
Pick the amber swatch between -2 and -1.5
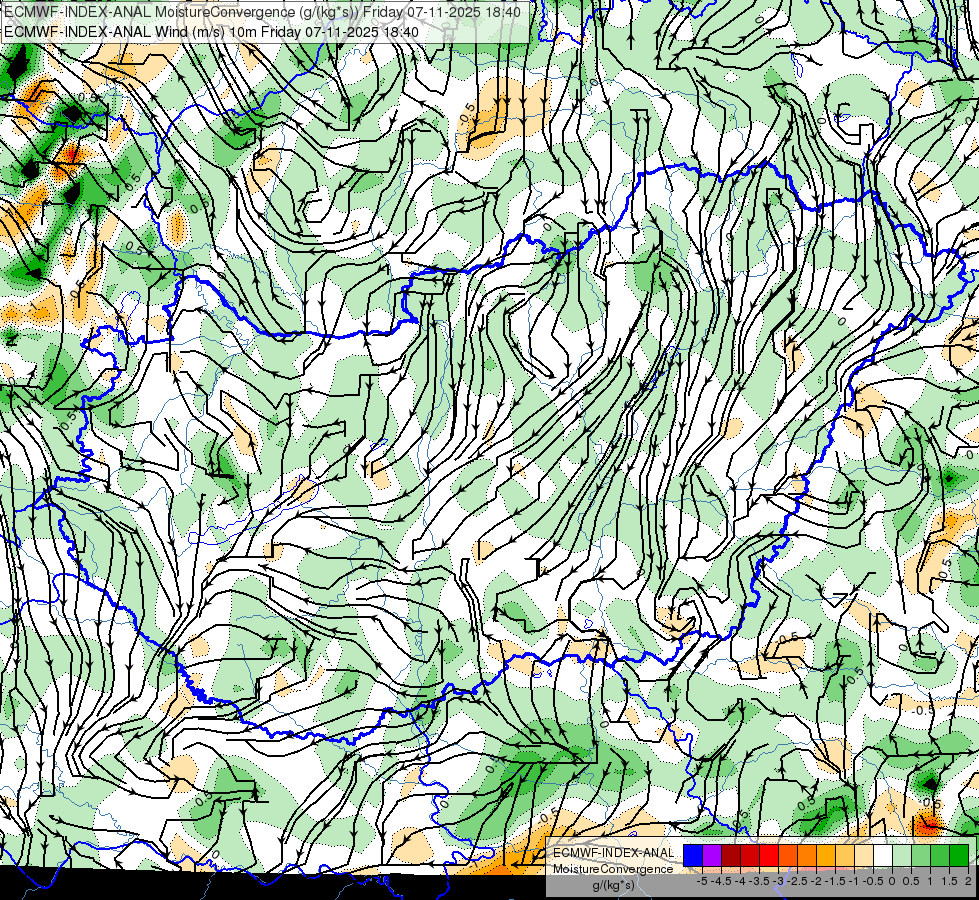click(826, 856)
